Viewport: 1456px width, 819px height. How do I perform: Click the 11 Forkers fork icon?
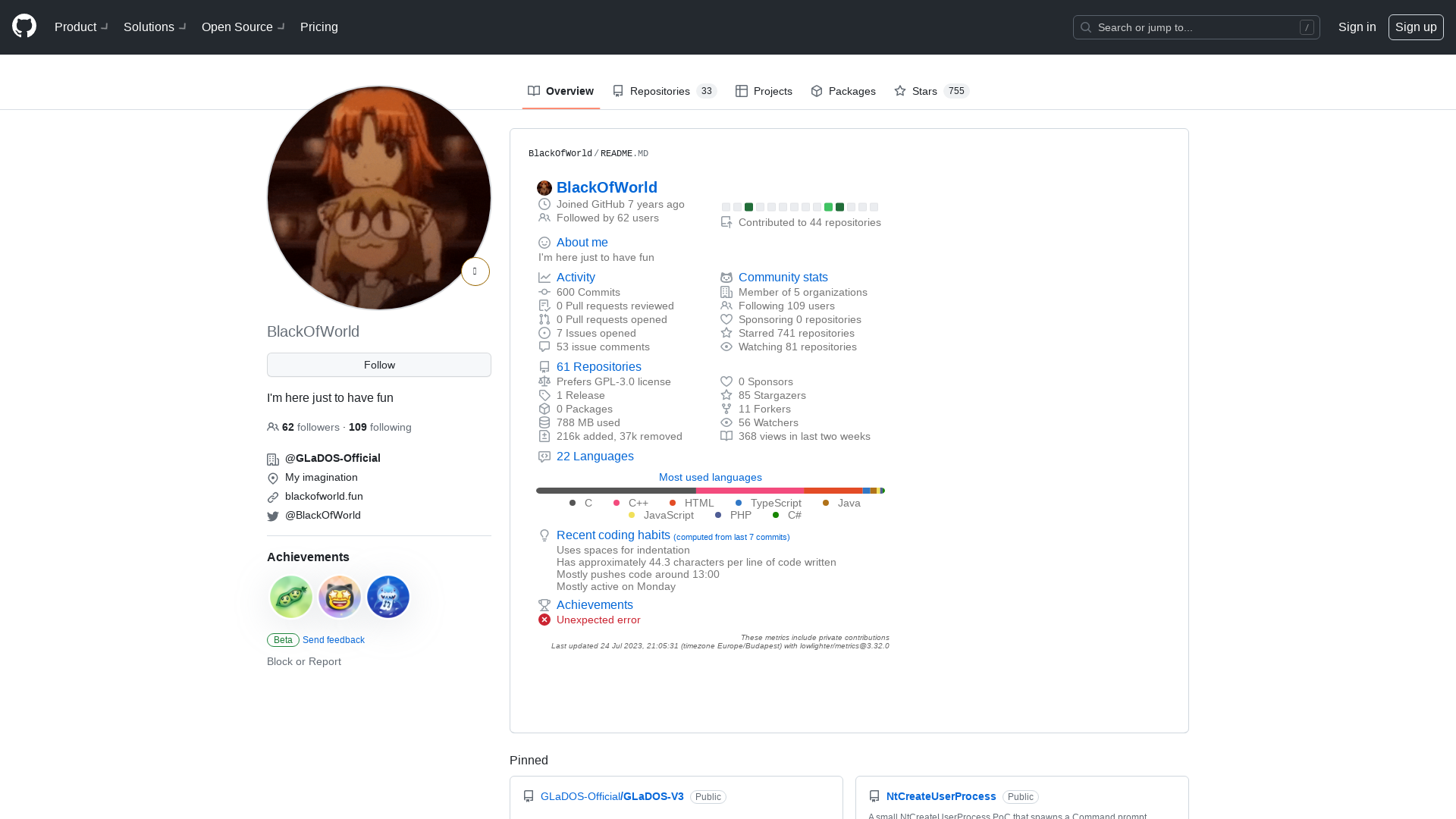pos(726,409)
